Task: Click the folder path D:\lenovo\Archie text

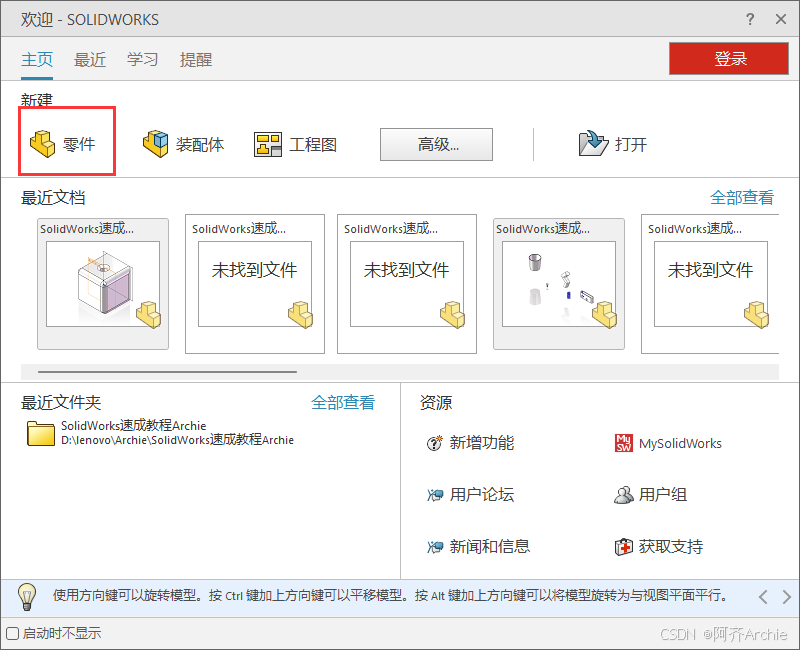Action: point(177,440)
